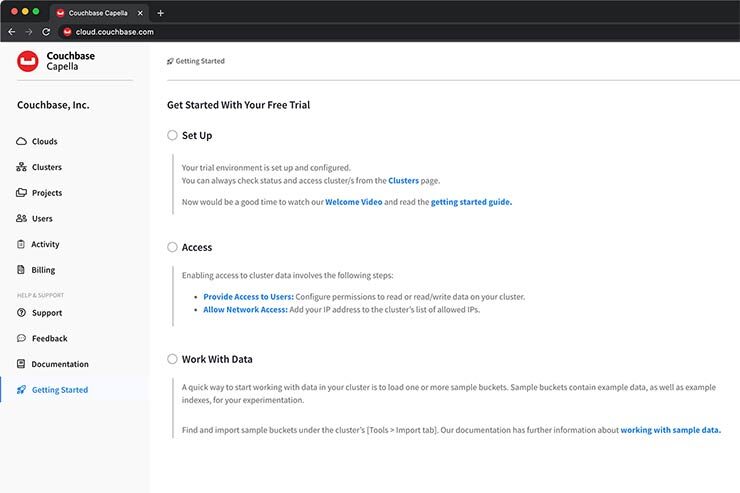The image size is (740, 493).
Task: Click the browser address bar
Action: click(x=300, y=32)
